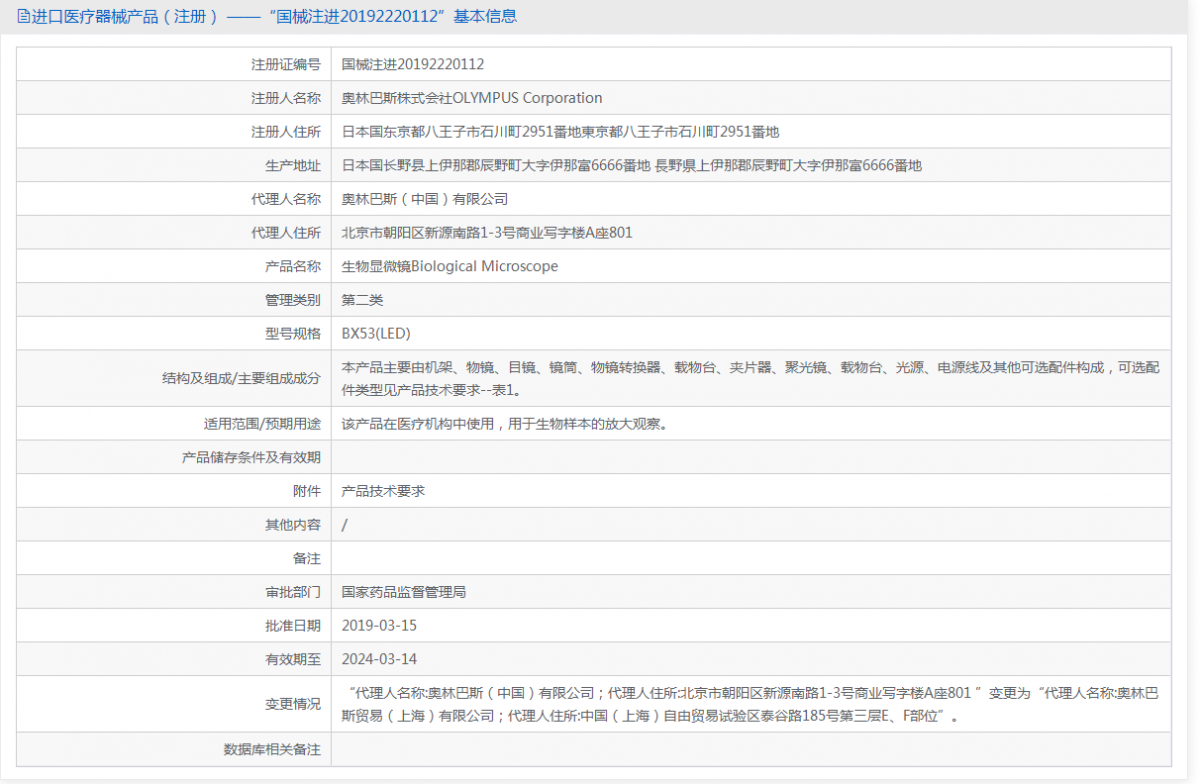
Task: Select the 代理人名称 label
Action: click(286, 199)
